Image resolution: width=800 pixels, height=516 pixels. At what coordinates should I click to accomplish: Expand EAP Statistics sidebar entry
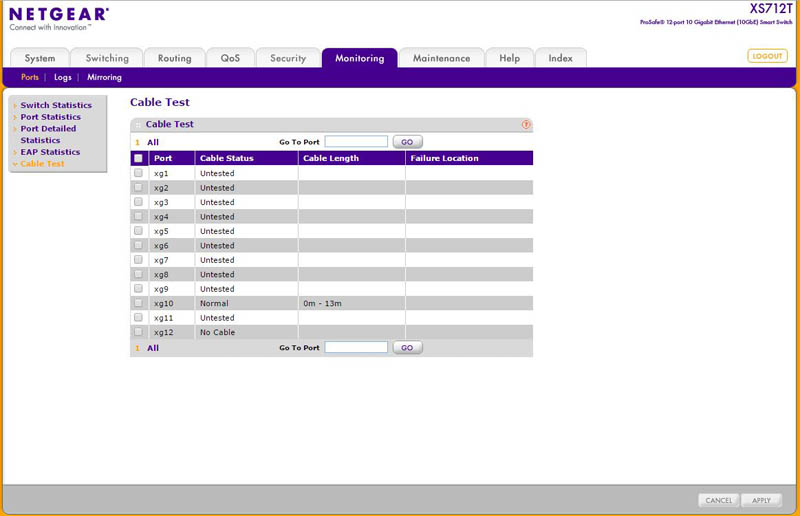(x=50, y=152)
